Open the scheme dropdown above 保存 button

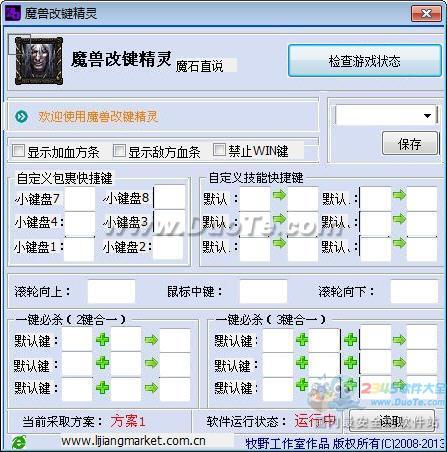click(x=386, y=115)
